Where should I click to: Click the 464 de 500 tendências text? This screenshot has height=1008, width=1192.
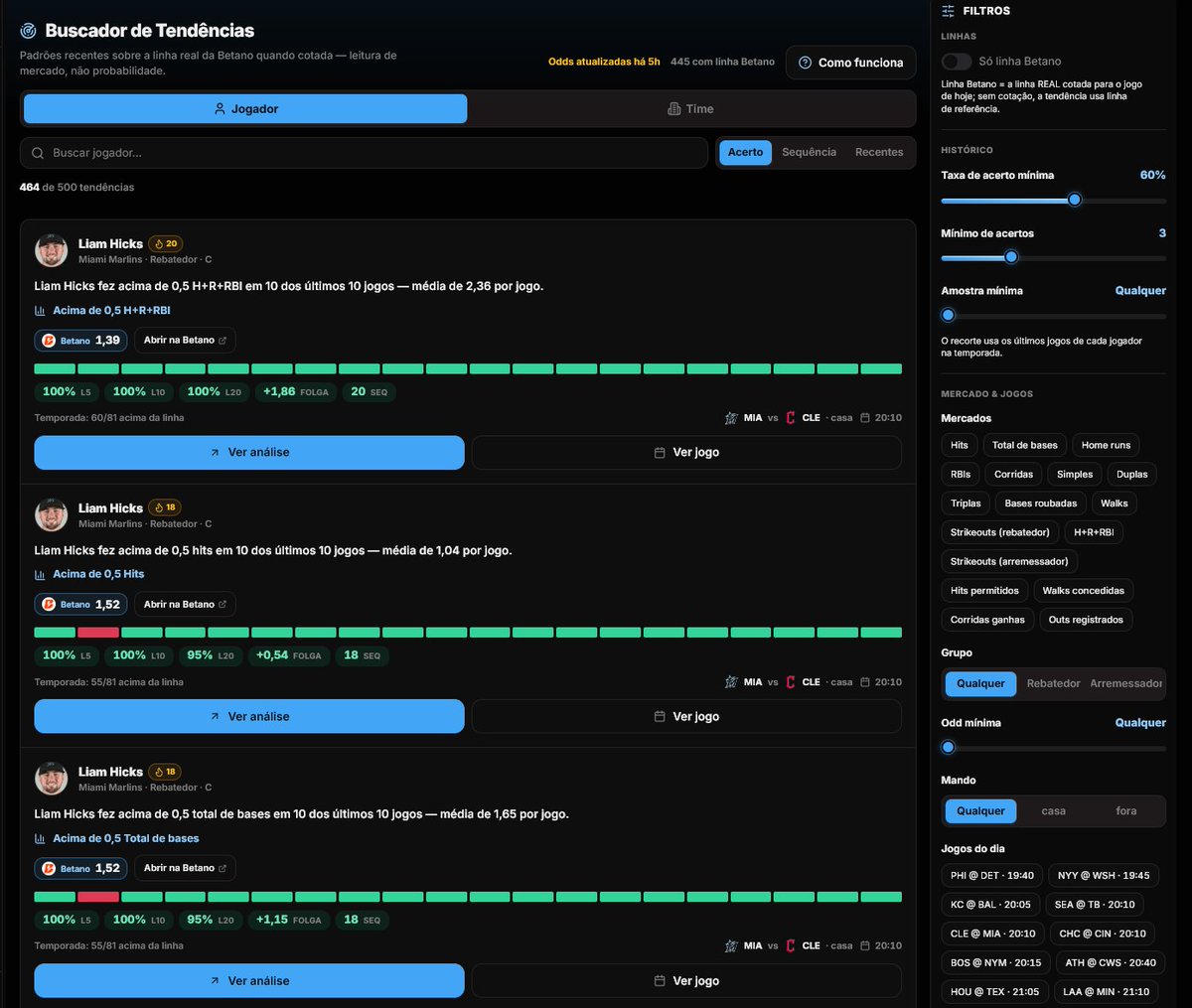(76, 188)
